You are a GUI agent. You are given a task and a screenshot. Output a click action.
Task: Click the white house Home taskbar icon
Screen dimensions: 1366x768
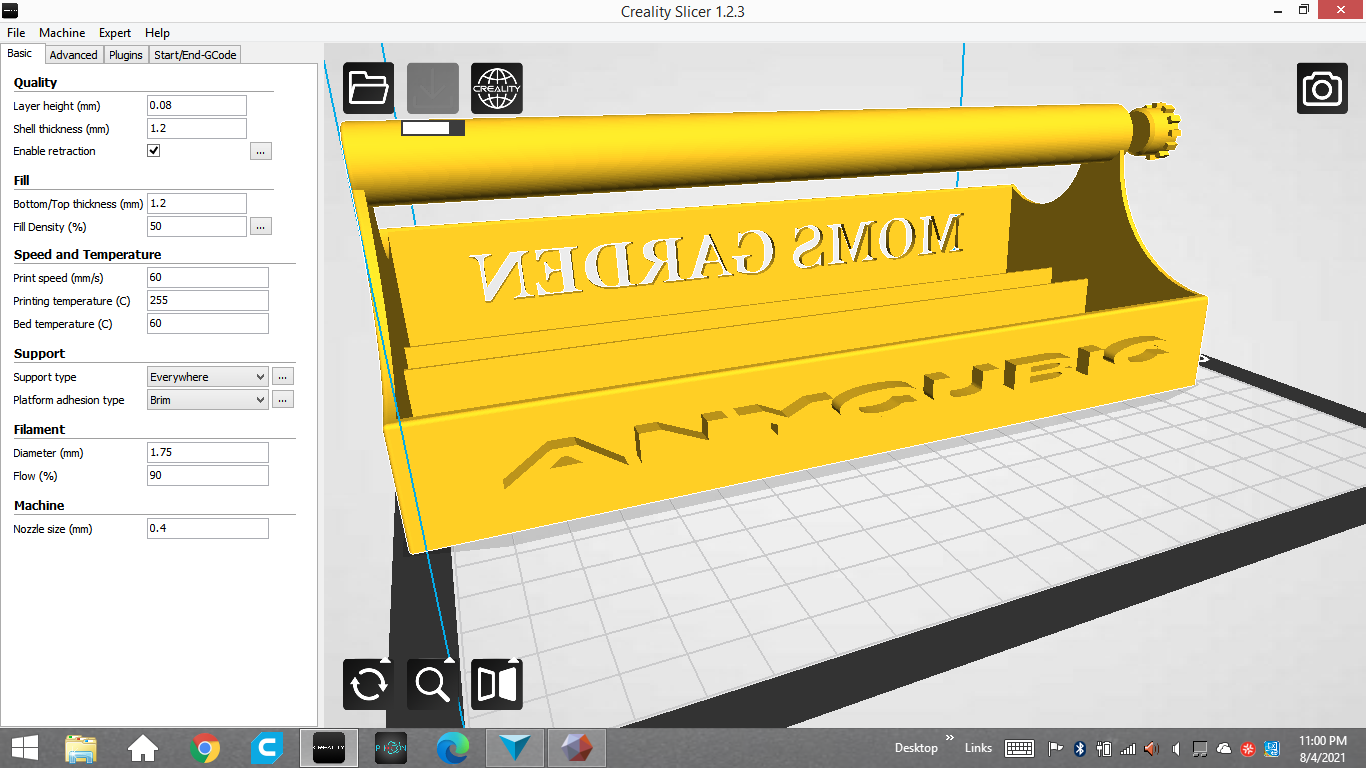(x=143, y=748)
